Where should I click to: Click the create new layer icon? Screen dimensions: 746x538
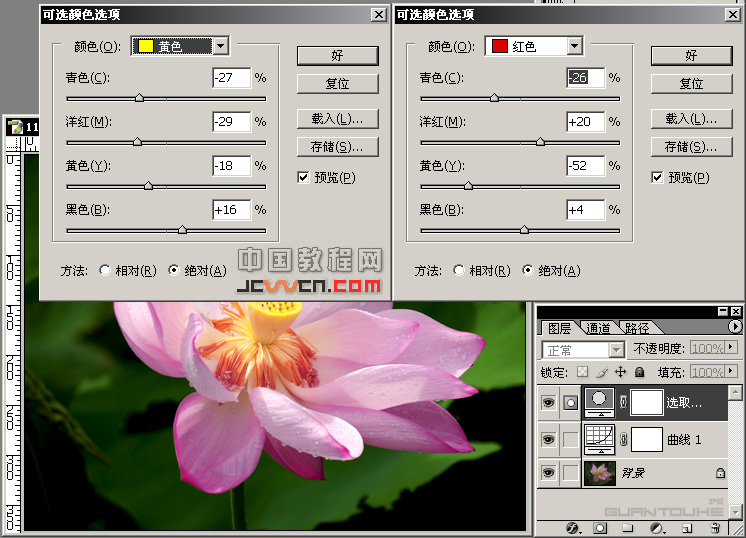click(x=686, y=527)
